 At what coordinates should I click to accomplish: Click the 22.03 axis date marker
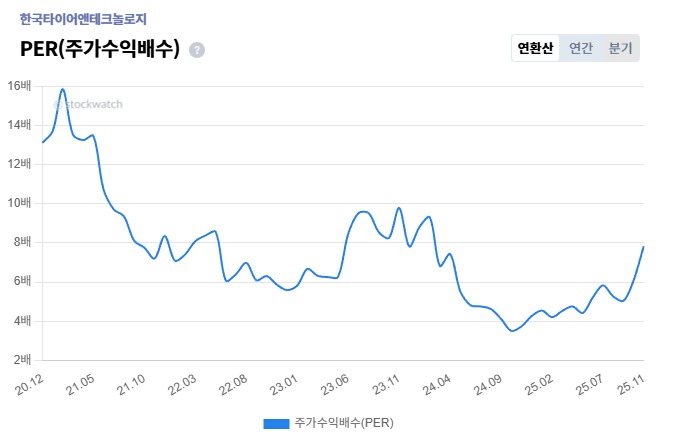coord(183,384)
